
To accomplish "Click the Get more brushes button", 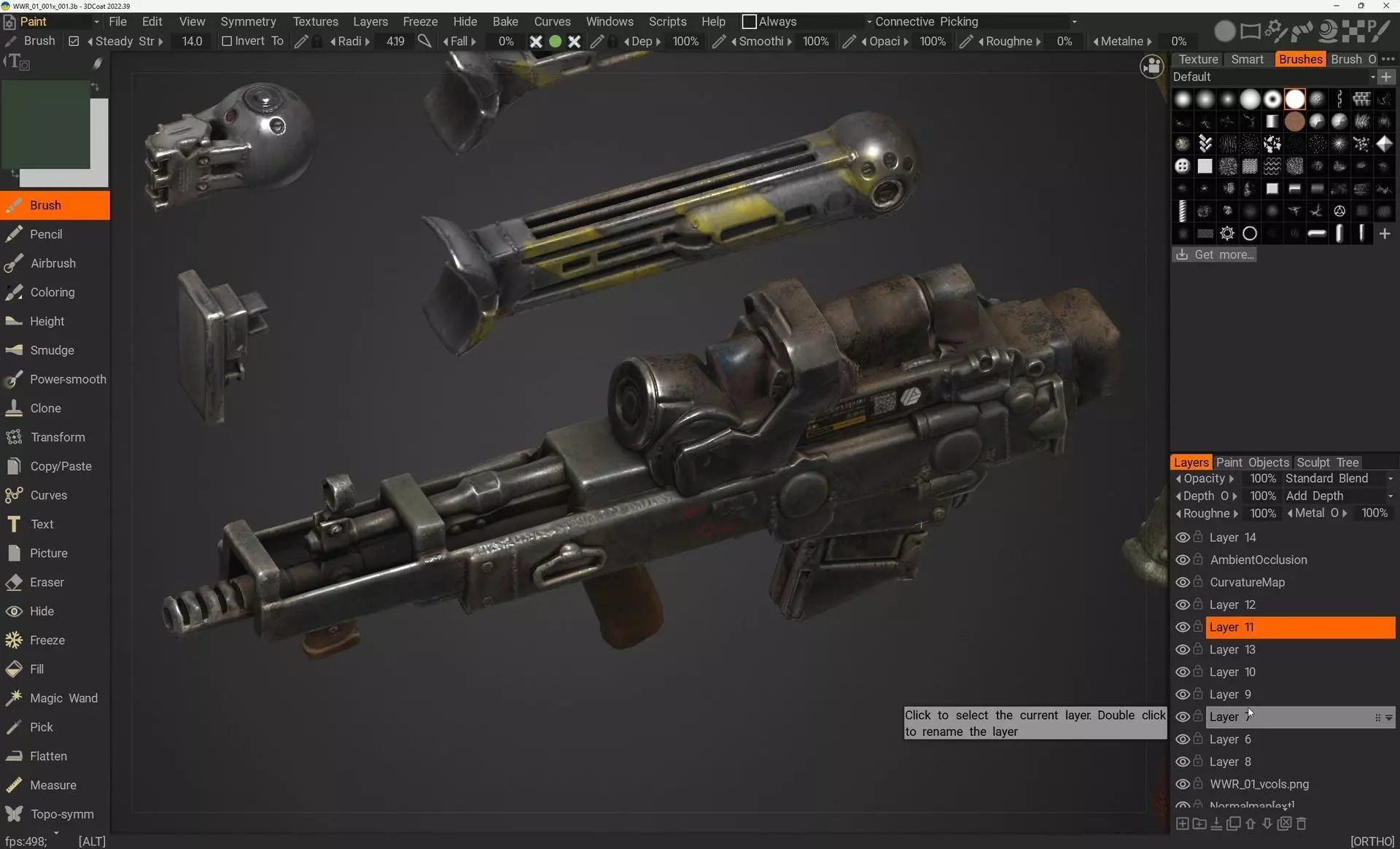I will (x=1214, y=255).
